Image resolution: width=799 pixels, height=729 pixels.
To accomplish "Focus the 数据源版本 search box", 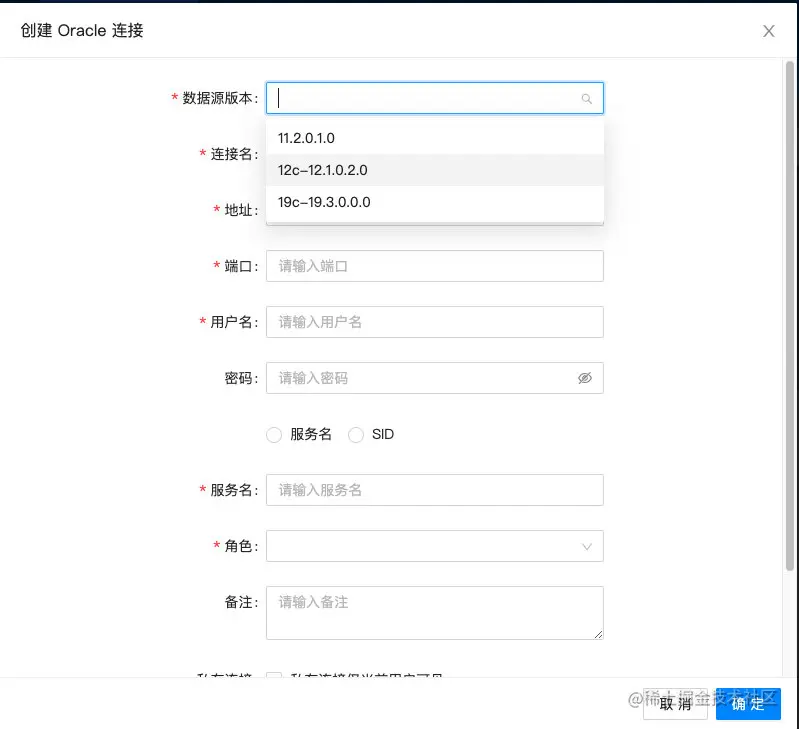I will tap(435, 98).
